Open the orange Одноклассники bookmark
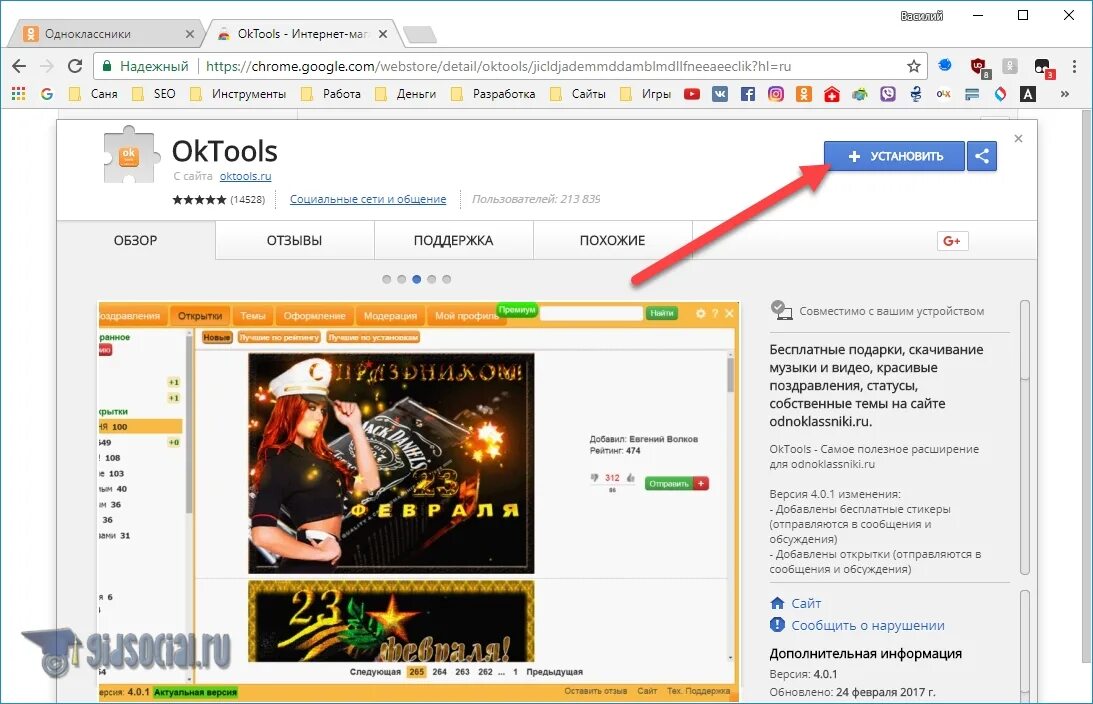This screenshot has width=1093, height=704. click(804, 94)
